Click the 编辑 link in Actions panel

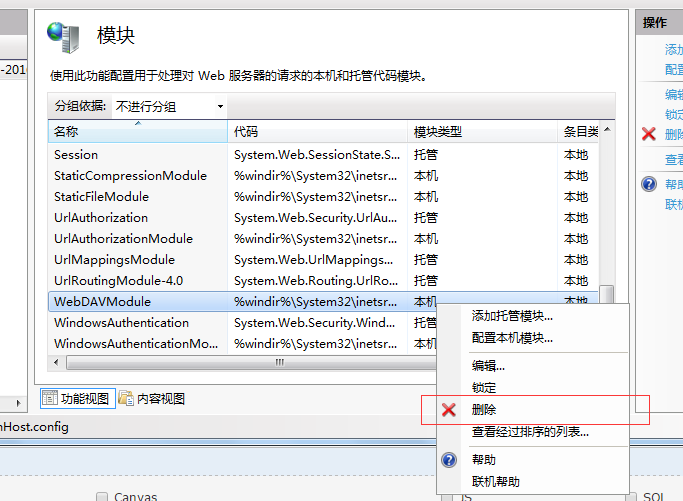click(675, 95)
